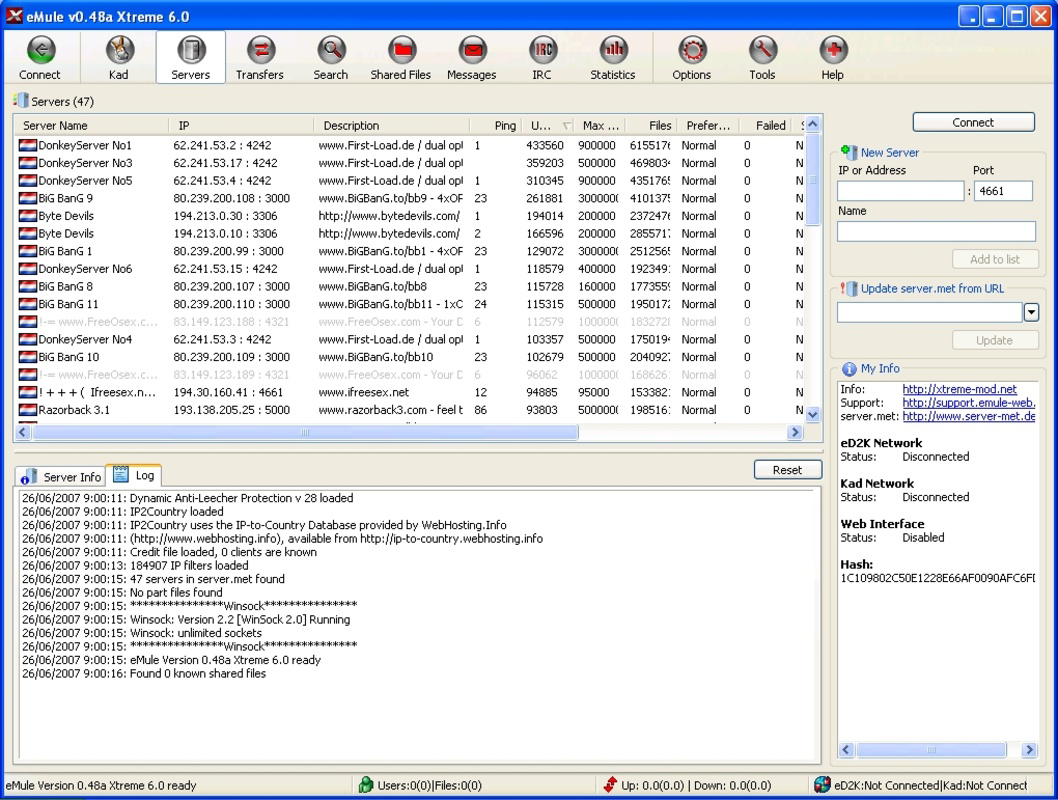Open the server.met URL dropdown arrow
Screen dimensions: 1058x800
point(1031,312)
